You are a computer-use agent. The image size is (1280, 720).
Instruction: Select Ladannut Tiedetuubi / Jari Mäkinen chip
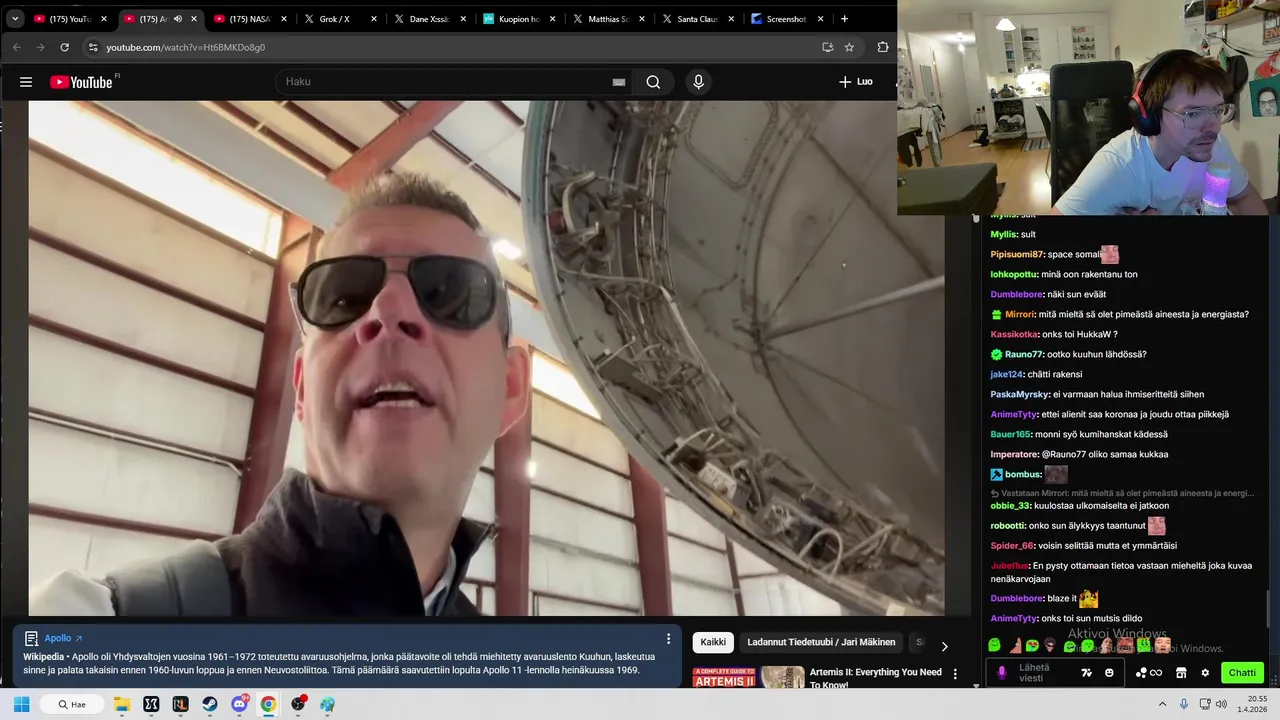(821, 643)
